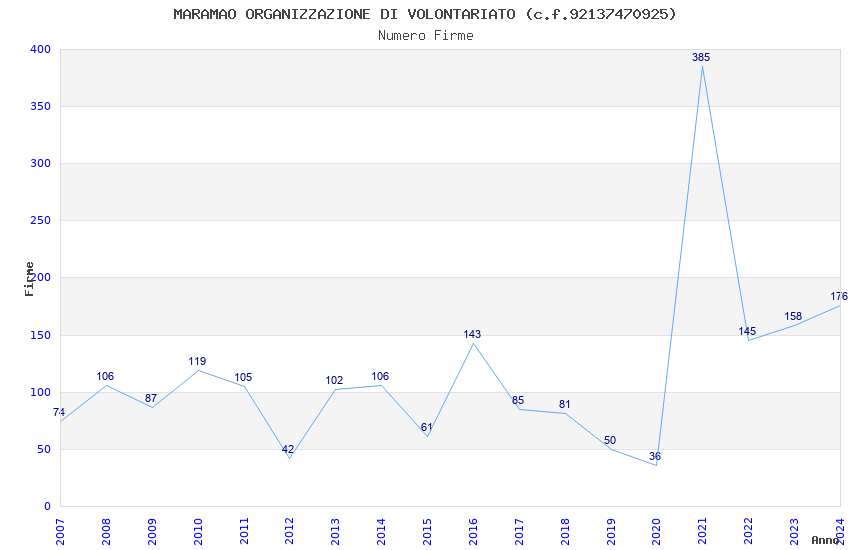The image size is (850, 550).
Task: Click the x-axis year label 2012
Action: coord(289,532)
